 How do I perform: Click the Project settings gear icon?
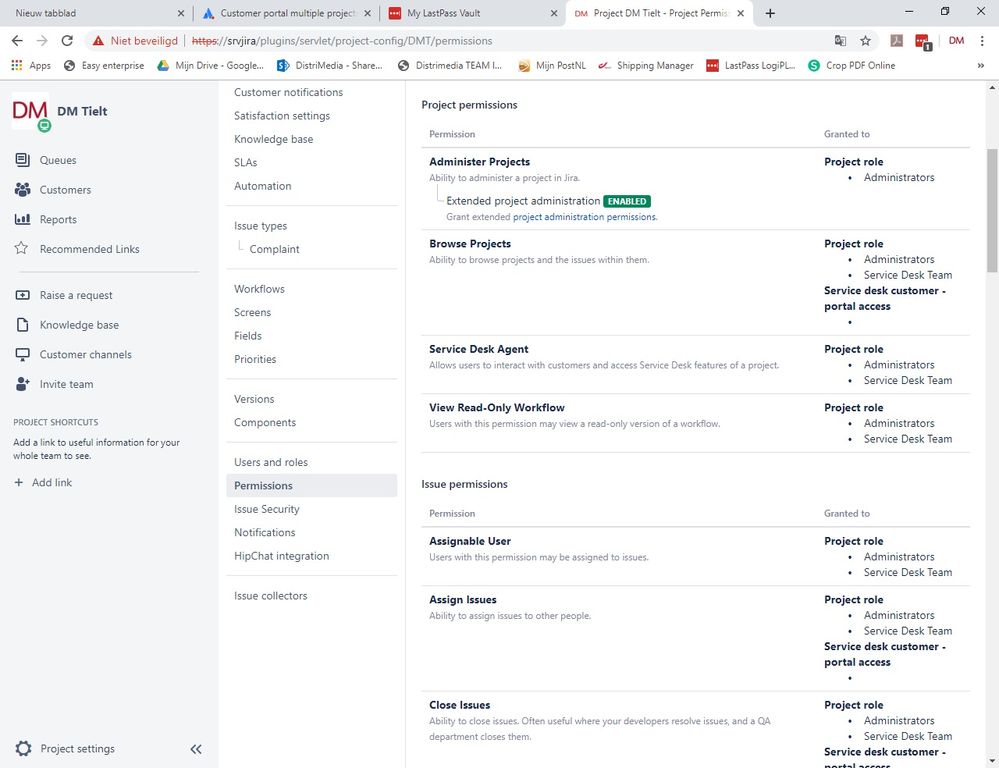pyautogui.click(x=24, y=748)
